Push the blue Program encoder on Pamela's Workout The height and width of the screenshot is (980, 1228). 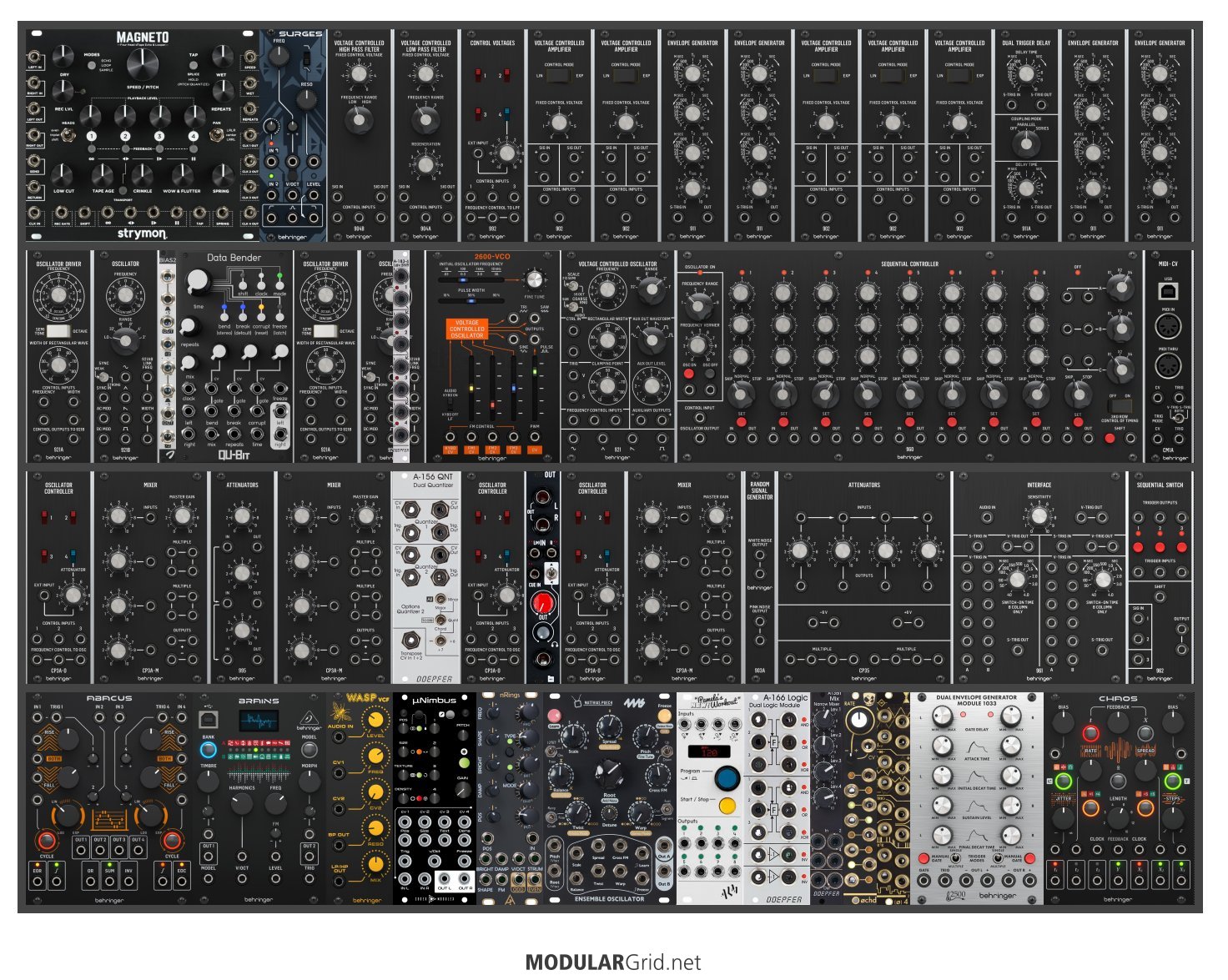tap(727, 778)
